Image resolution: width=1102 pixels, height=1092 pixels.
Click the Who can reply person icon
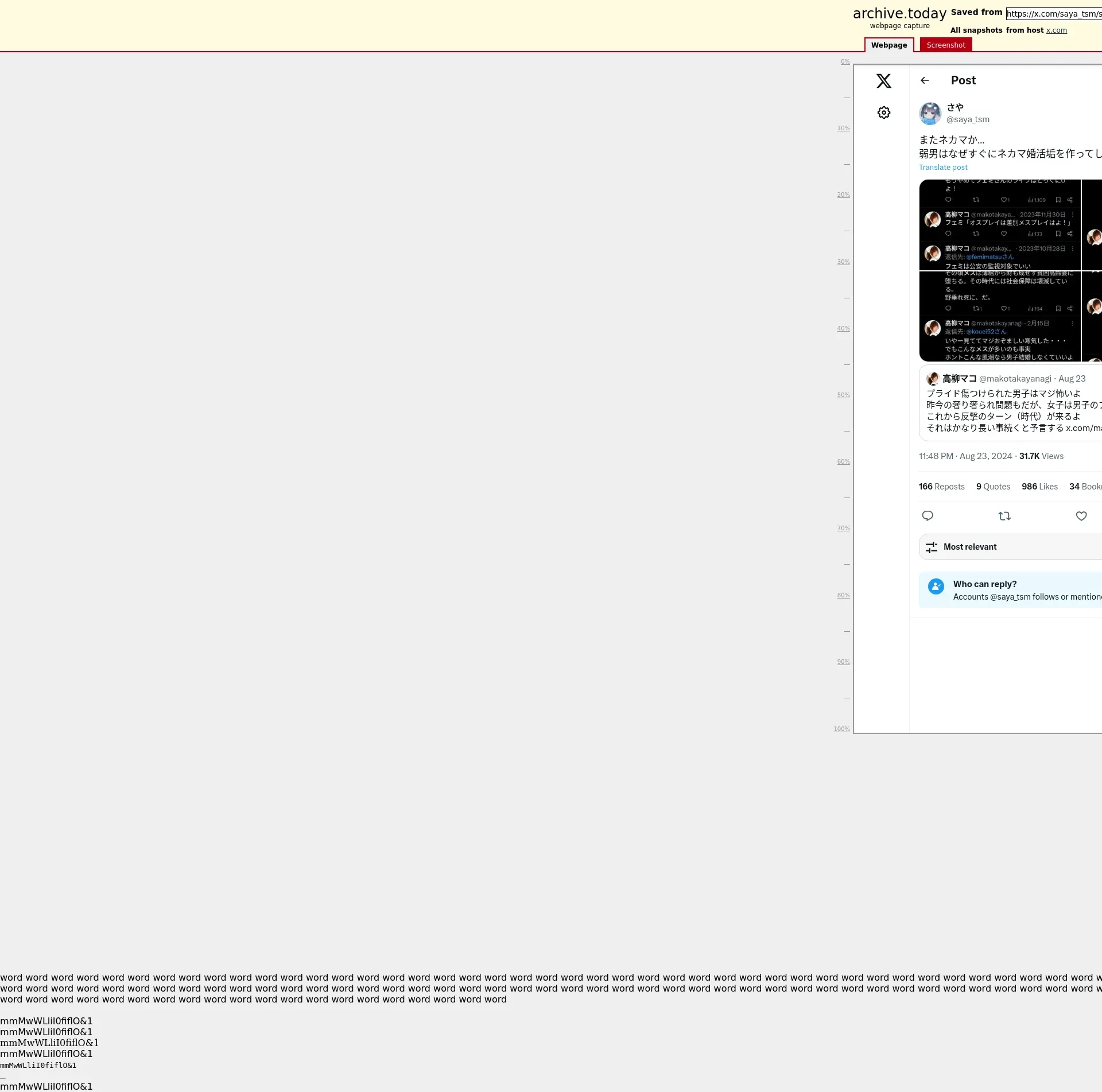point(936,586)
